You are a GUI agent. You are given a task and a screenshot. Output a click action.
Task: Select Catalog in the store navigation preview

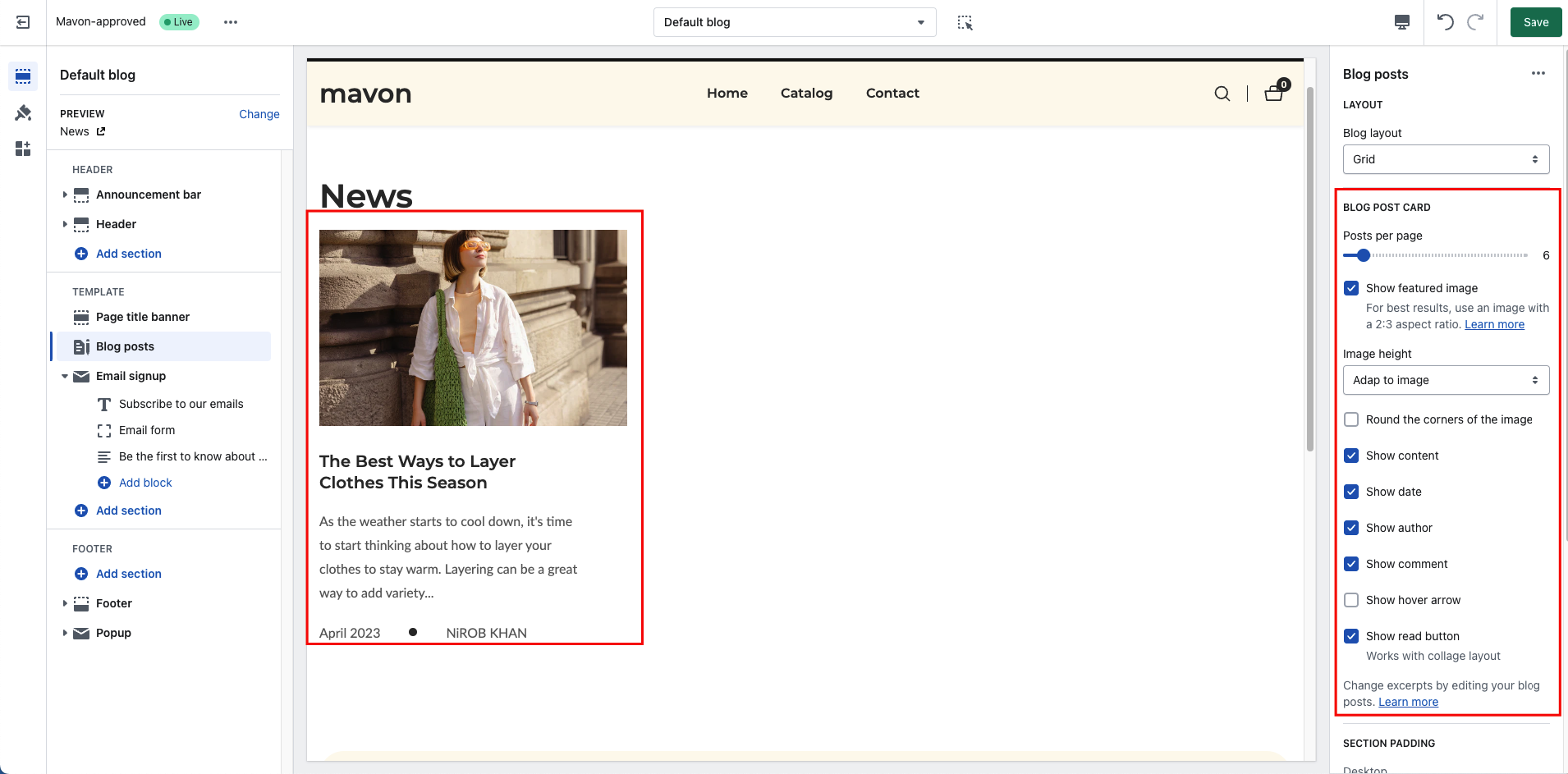(806, 93)
